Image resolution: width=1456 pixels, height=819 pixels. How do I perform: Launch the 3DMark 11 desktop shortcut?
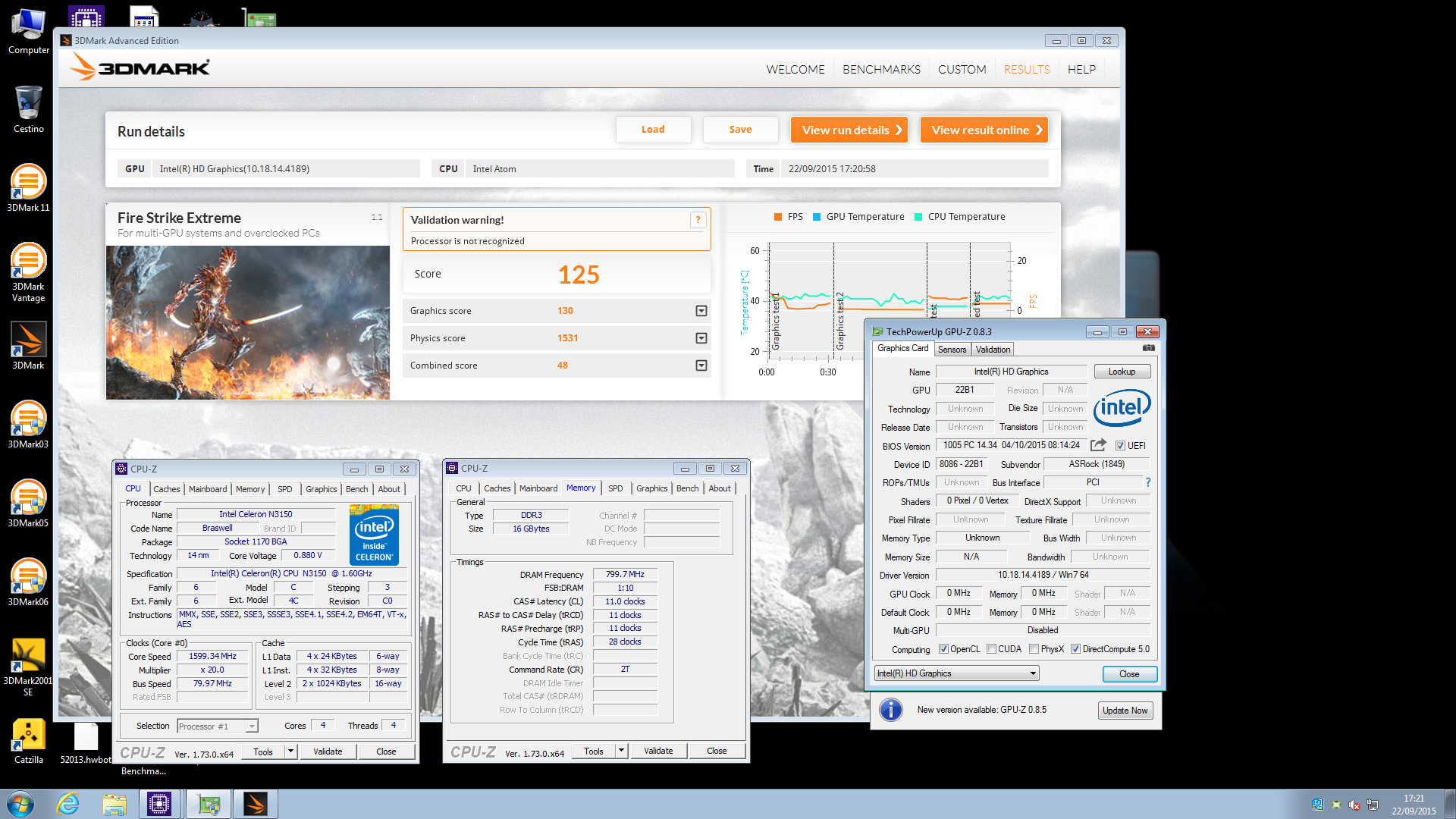point(29,188)
